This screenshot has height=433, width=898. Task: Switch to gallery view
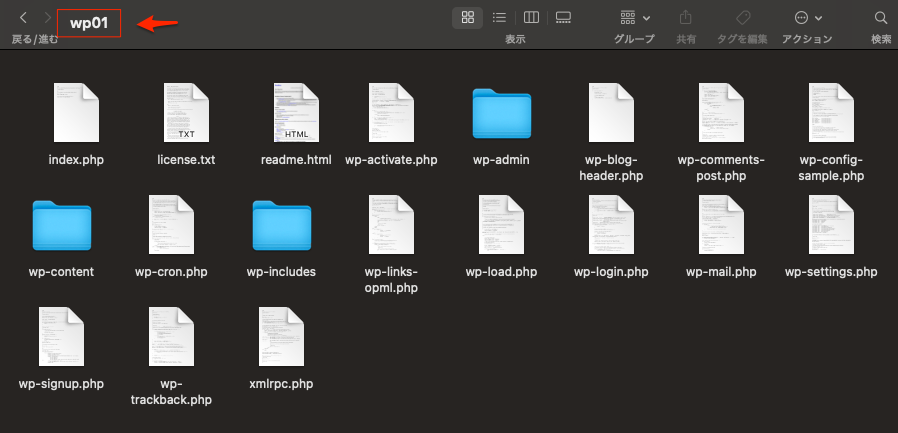[563, 18]
